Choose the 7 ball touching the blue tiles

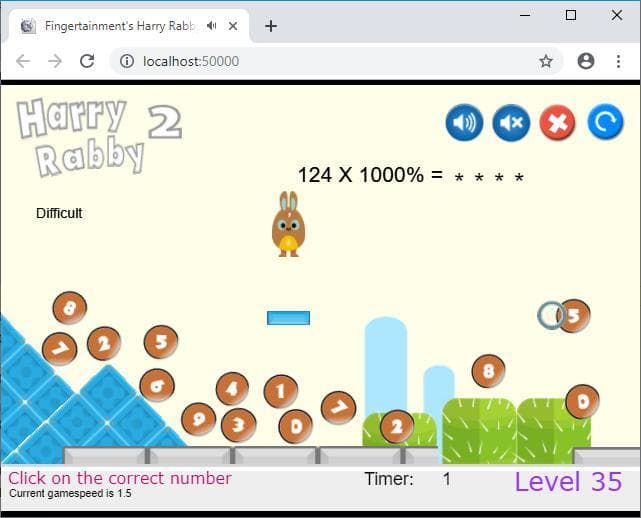(x=60, y=349)
